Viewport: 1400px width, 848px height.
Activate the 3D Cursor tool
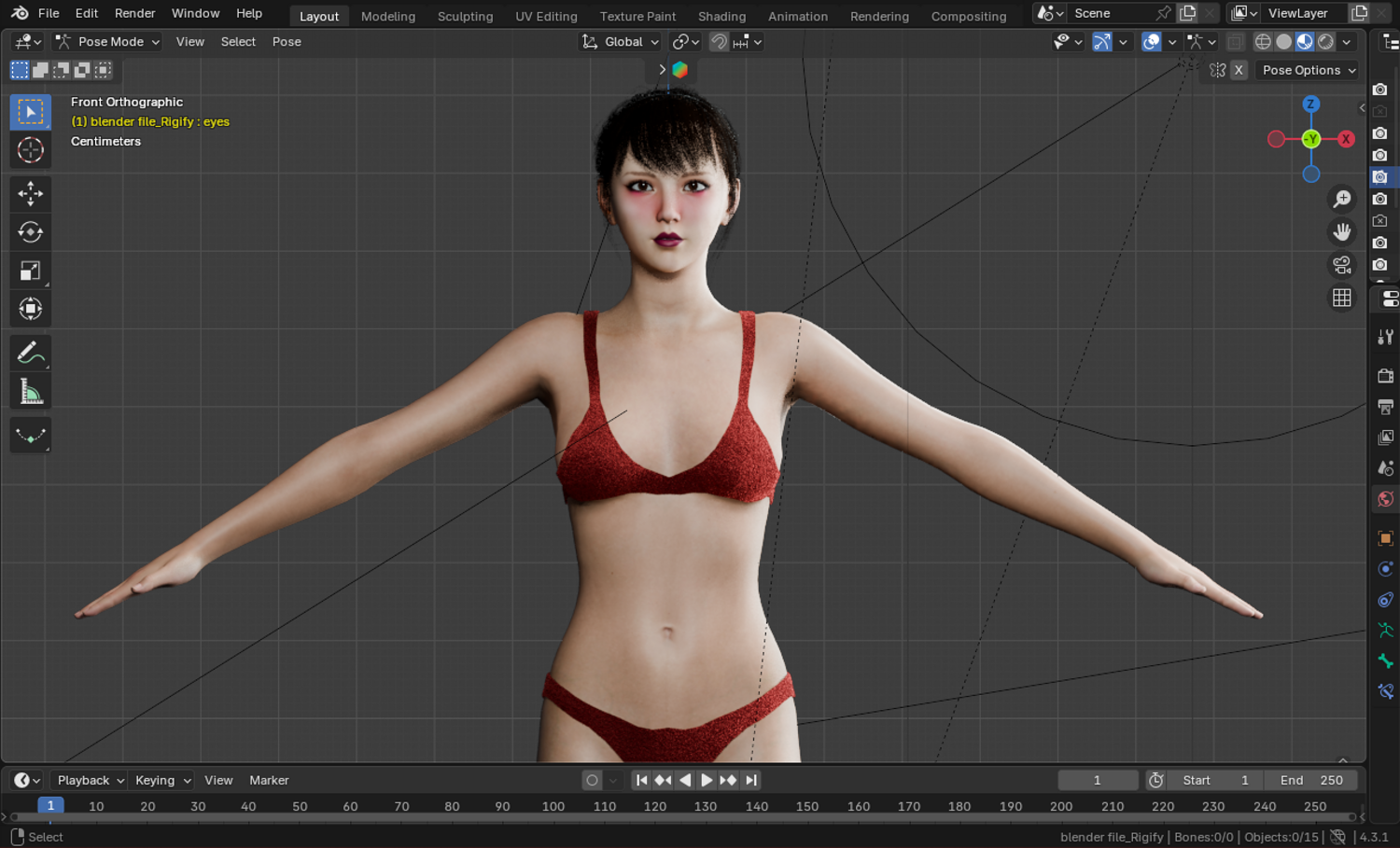31,150
